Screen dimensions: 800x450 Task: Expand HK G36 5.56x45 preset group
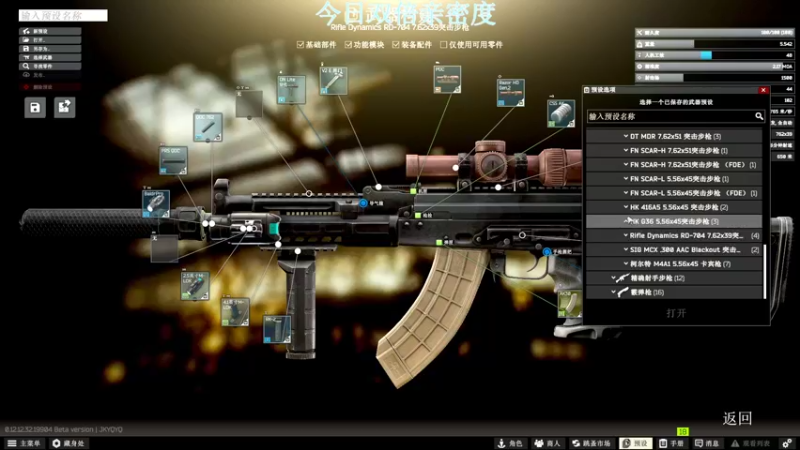(x=673, y=221)
